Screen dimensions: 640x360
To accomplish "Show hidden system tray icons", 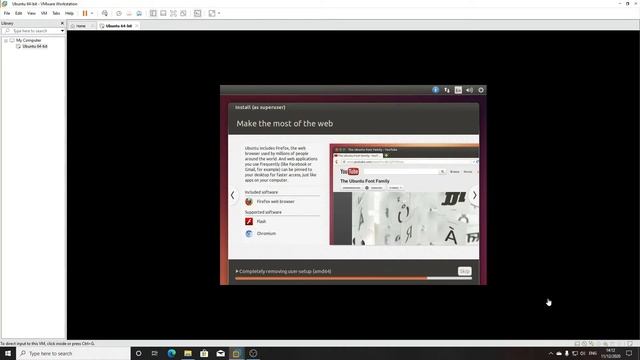I will [x=551, y=353].
